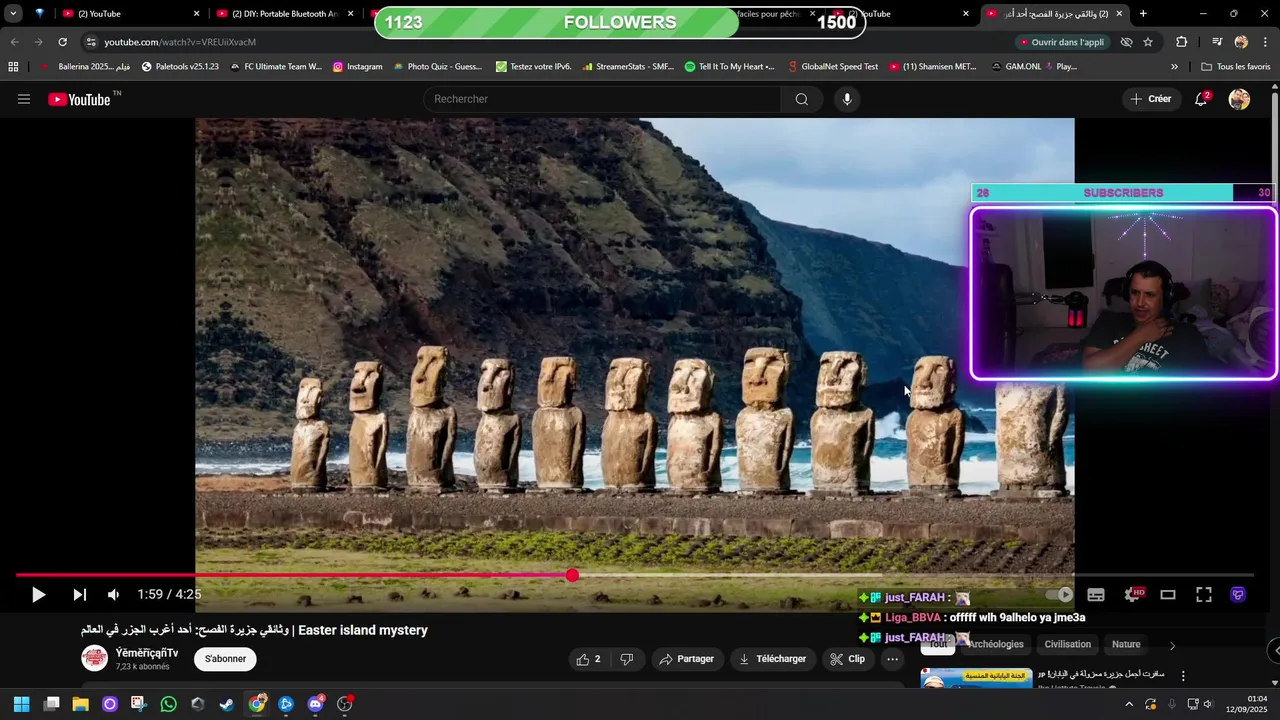Open Chrome three-dot menu
The height and width of the screenshot is (720, 1280).
click(x=1266, y=42)
